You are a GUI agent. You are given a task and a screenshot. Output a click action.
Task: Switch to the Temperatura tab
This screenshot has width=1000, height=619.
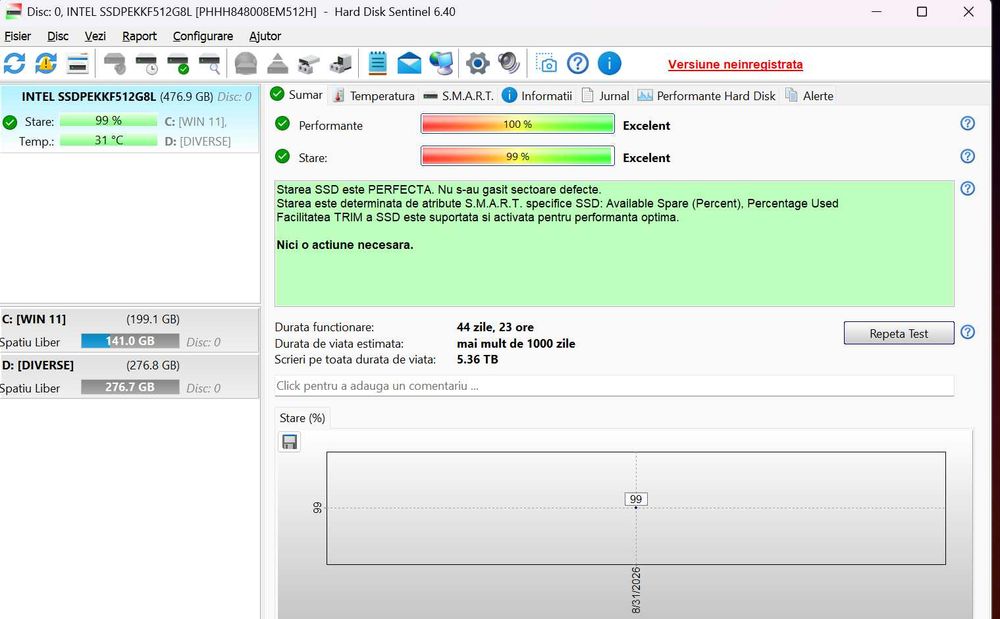[374, 96]
